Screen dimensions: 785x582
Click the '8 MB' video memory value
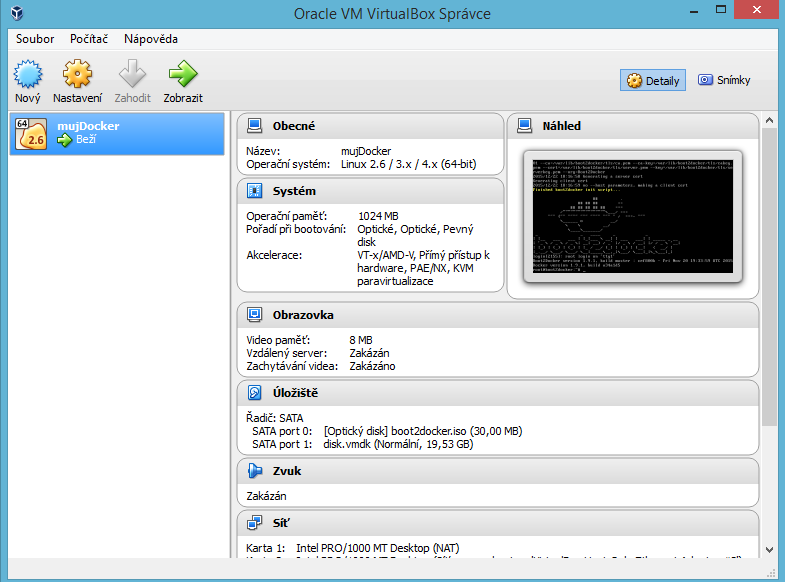click(x=361, y=340)
